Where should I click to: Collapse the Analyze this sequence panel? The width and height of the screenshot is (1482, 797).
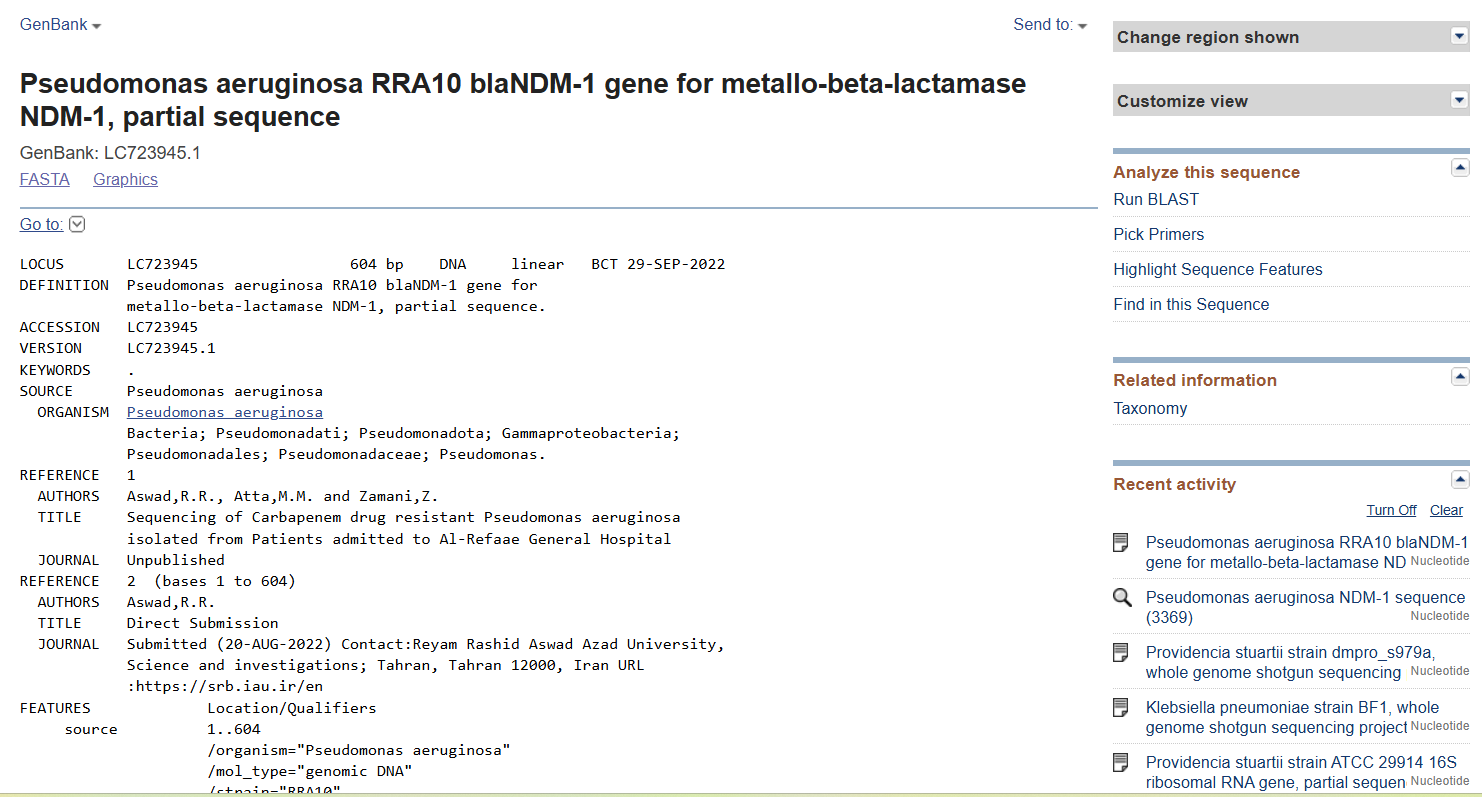(1461, 167)
